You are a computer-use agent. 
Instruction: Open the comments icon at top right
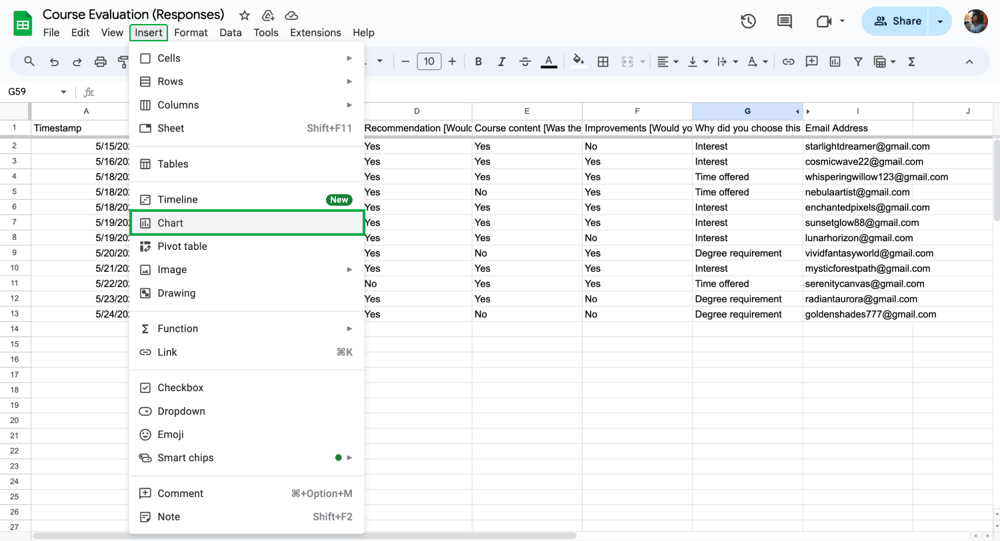pyautogui.click(x=785, y=21)
